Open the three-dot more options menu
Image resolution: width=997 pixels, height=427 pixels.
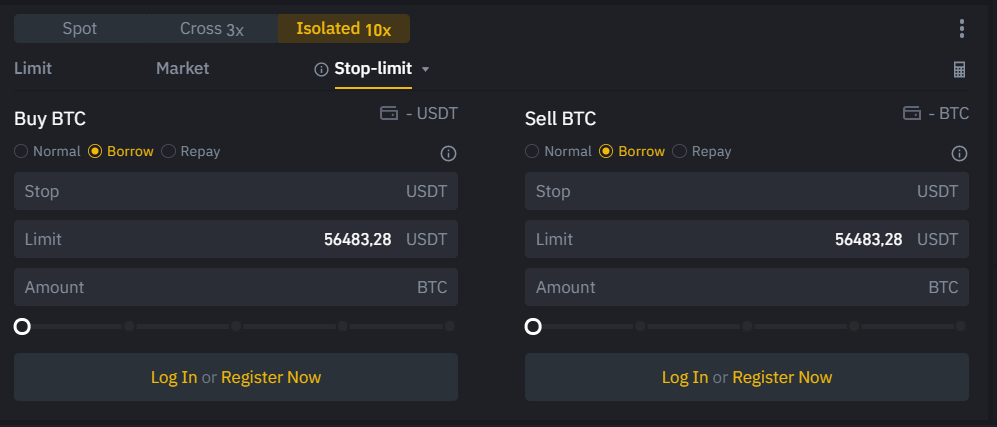point(962,29)
